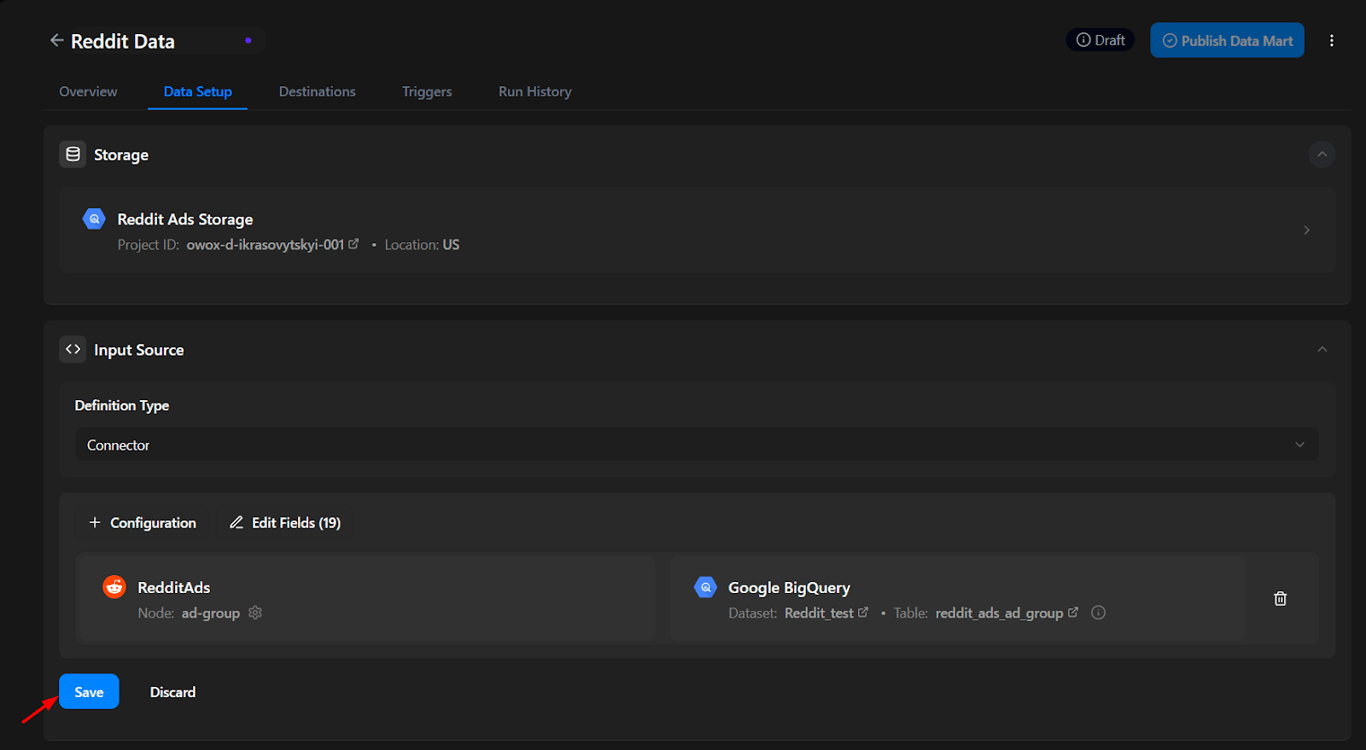Click the Draft status badge
The image size is (1366, 750).
1100,41
